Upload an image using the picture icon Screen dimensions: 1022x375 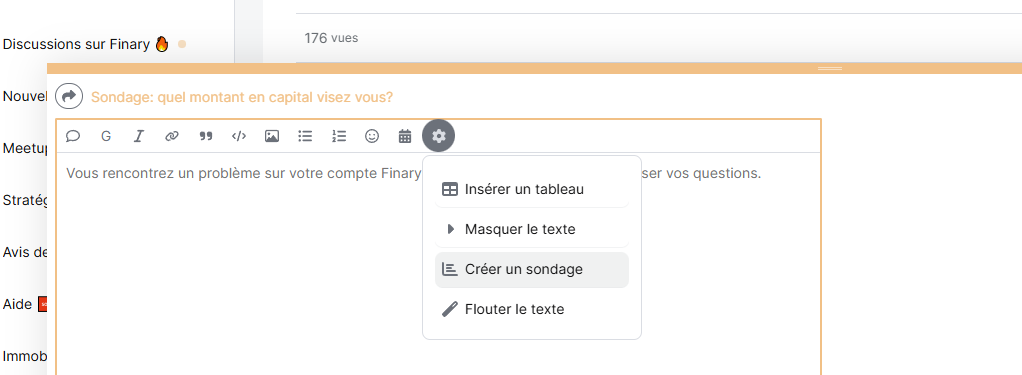tap(272, 136)
